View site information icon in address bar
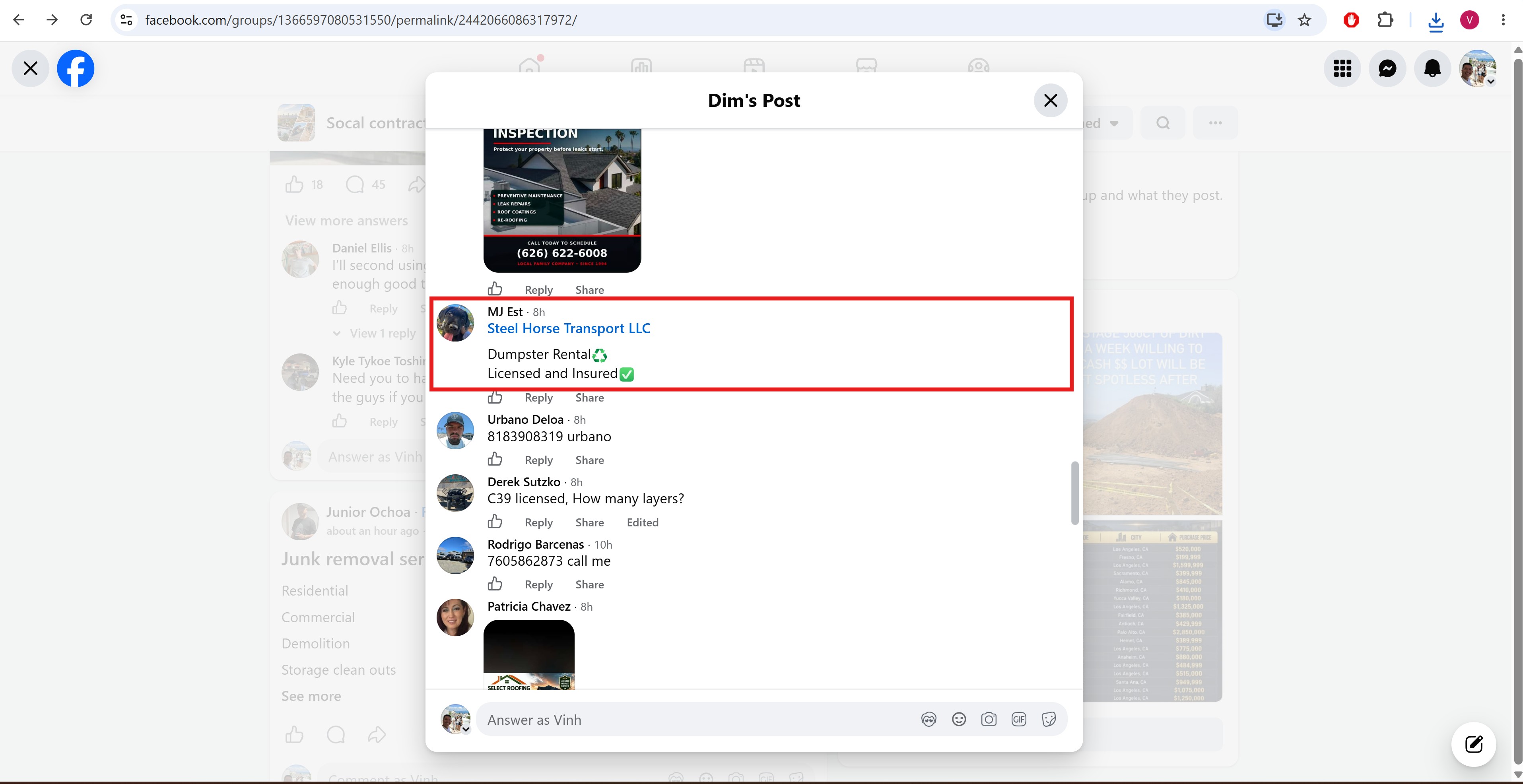Image resolution: width=1523 pixels, height=784 pixels. click(x=126, y=20)
